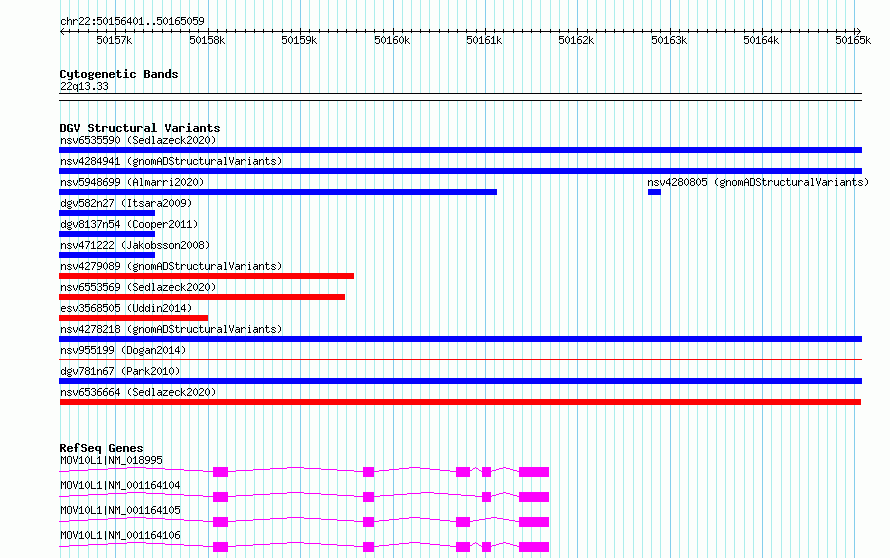
Task: Open nsv4279089 (gnomADStructuralVariants) label
Action: coord(171,266)
